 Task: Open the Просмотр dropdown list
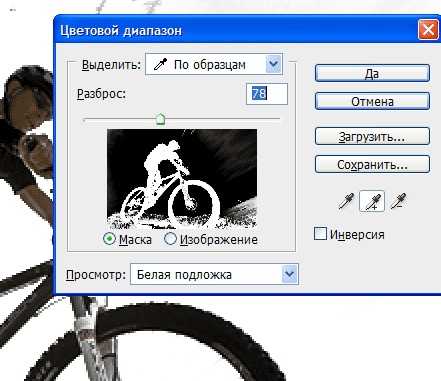(214, 274)
